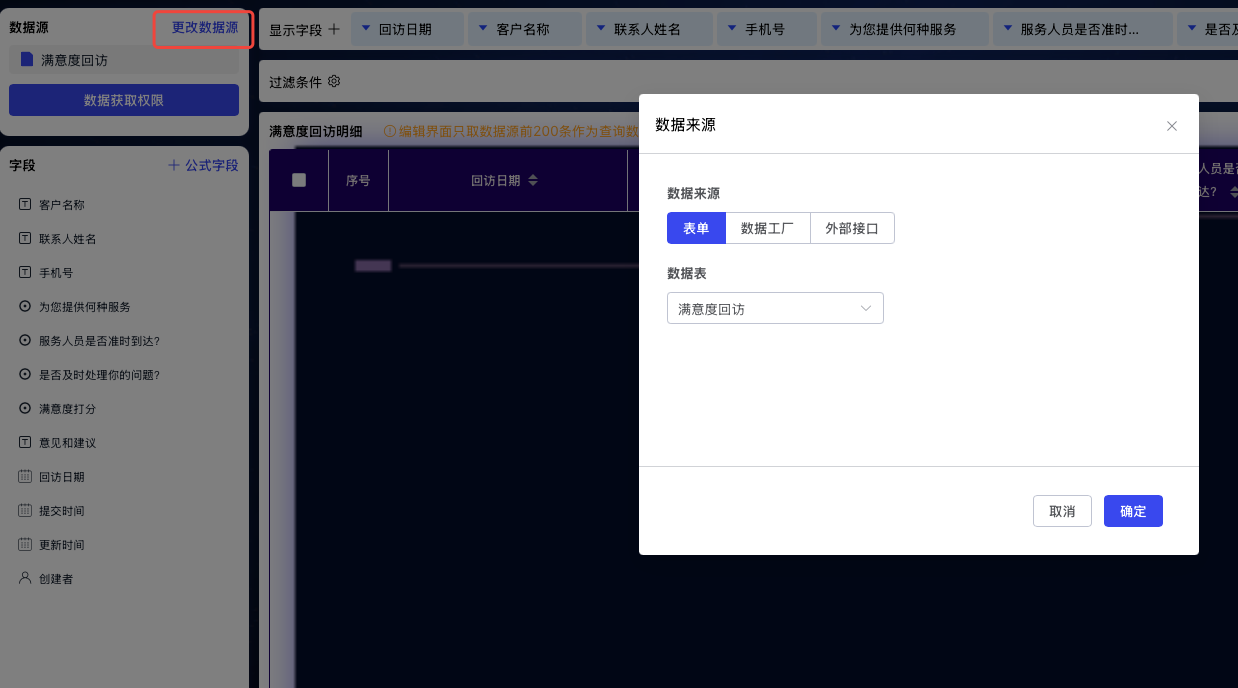Click the calendar icon beside 提交时间 field
The height and width of the screenshot is (688, 1238).
point(25,511)
